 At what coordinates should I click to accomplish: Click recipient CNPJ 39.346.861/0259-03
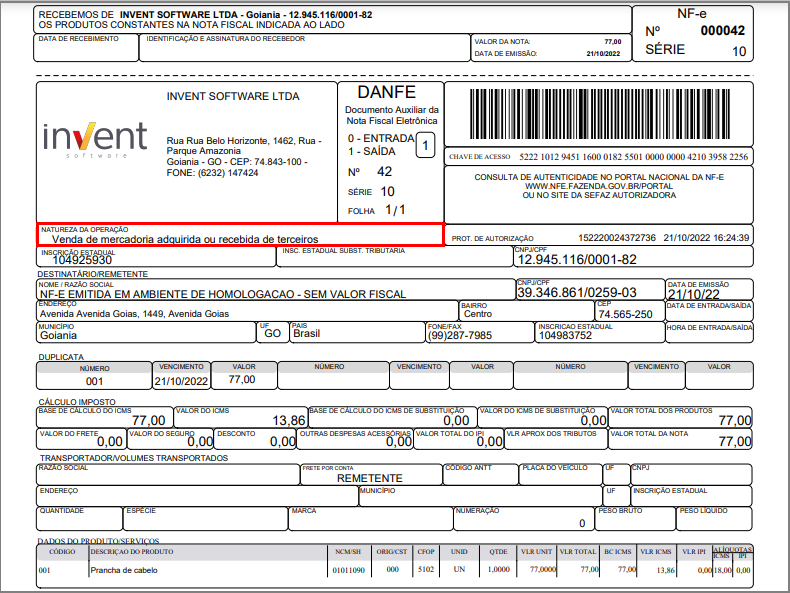tap(577, 293)
